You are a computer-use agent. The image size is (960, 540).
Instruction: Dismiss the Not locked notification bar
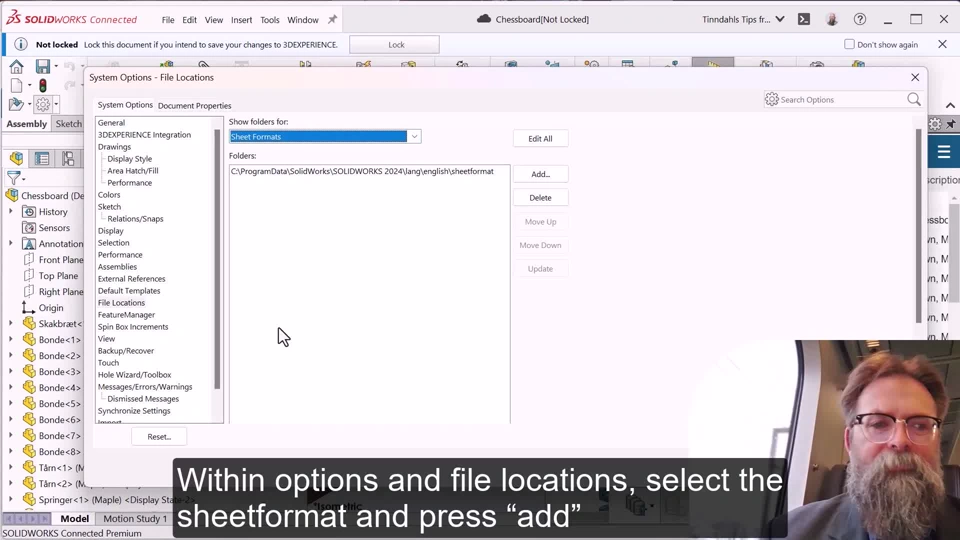pos(942,44)
